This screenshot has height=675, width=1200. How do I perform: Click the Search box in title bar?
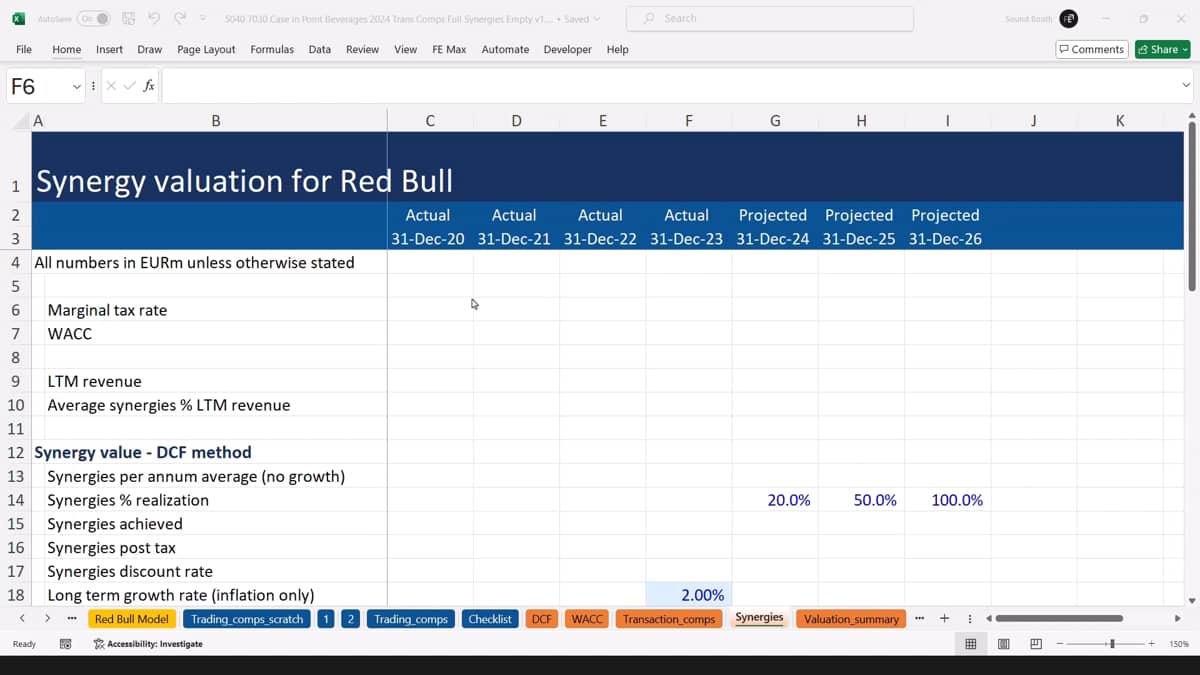pos(769,18)
